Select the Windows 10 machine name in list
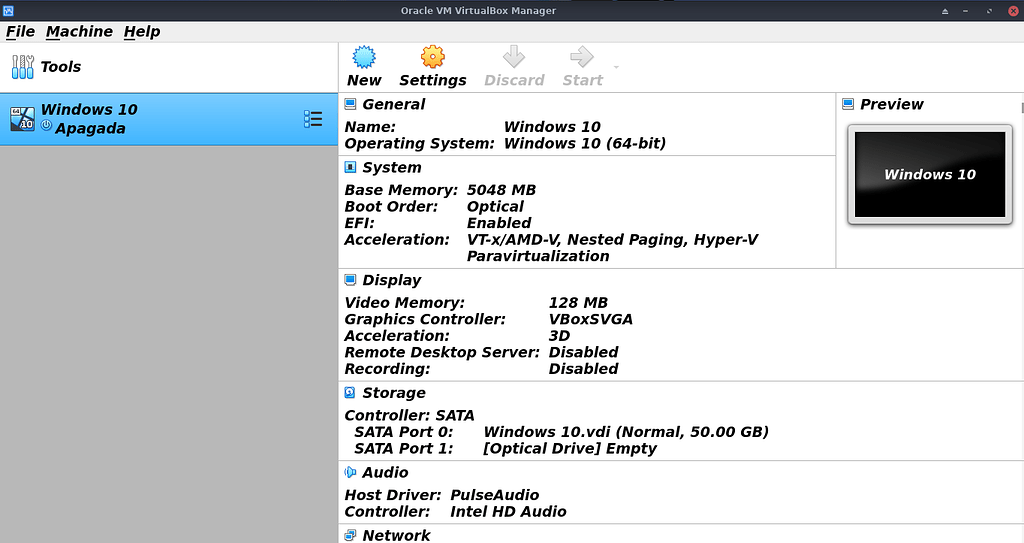The image size is (1024, 543). 89,109
